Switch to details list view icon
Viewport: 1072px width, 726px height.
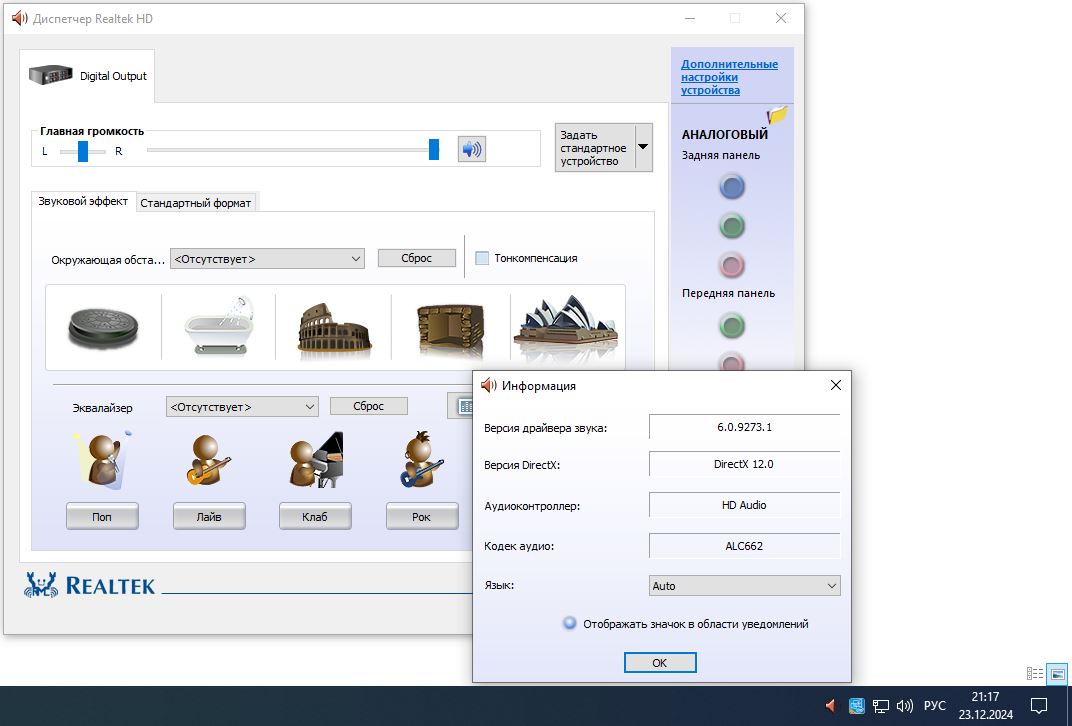pyautogui.click(x=1034, y=674)
